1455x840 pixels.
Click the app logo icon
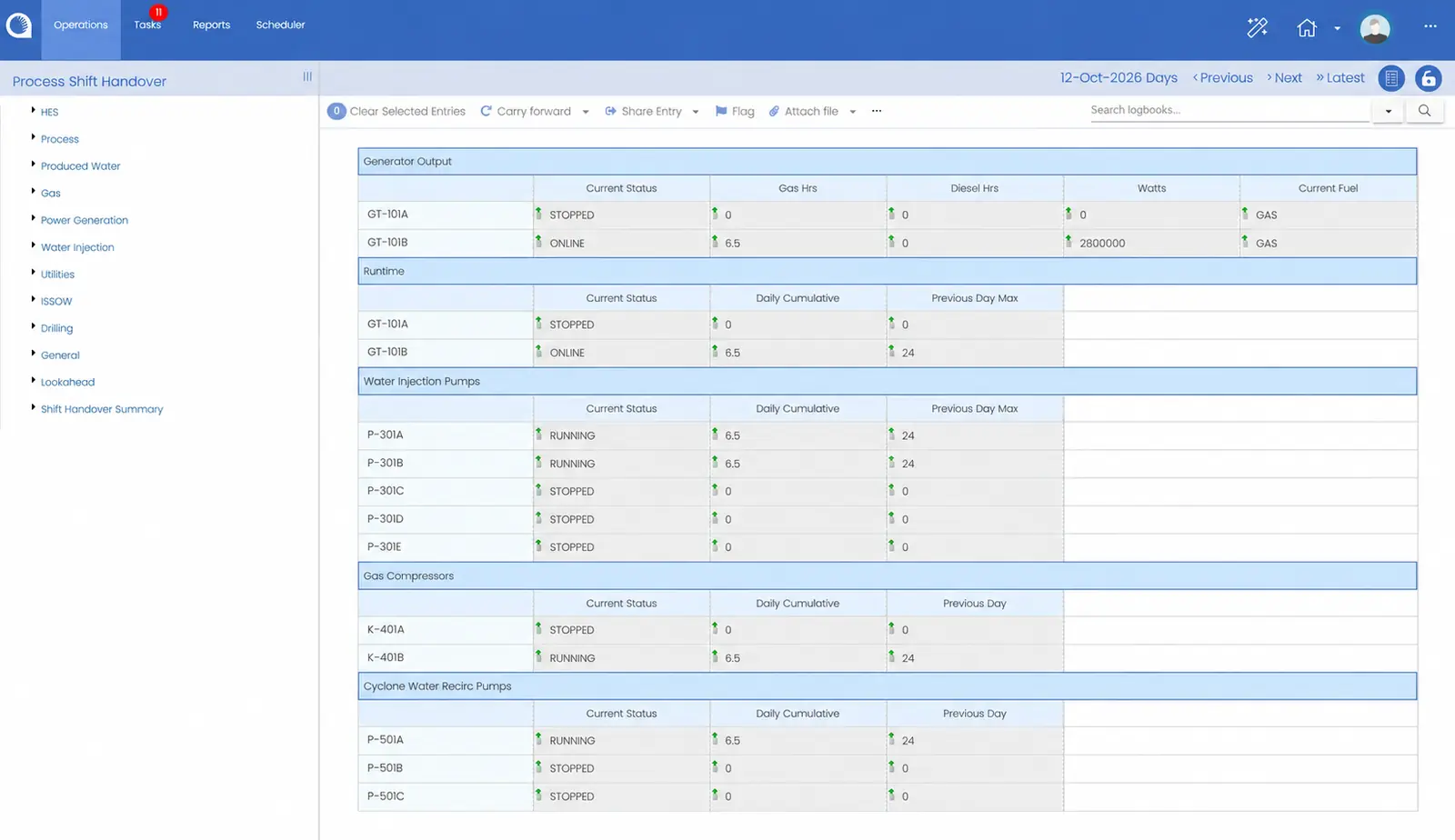pos(18,25)
